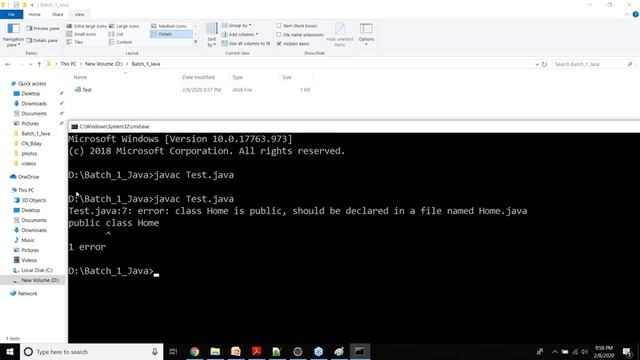The height and width of the screenshot is (360, 640).
Task: Switch layout to Medium icons
Action: [x=169, y=26]
